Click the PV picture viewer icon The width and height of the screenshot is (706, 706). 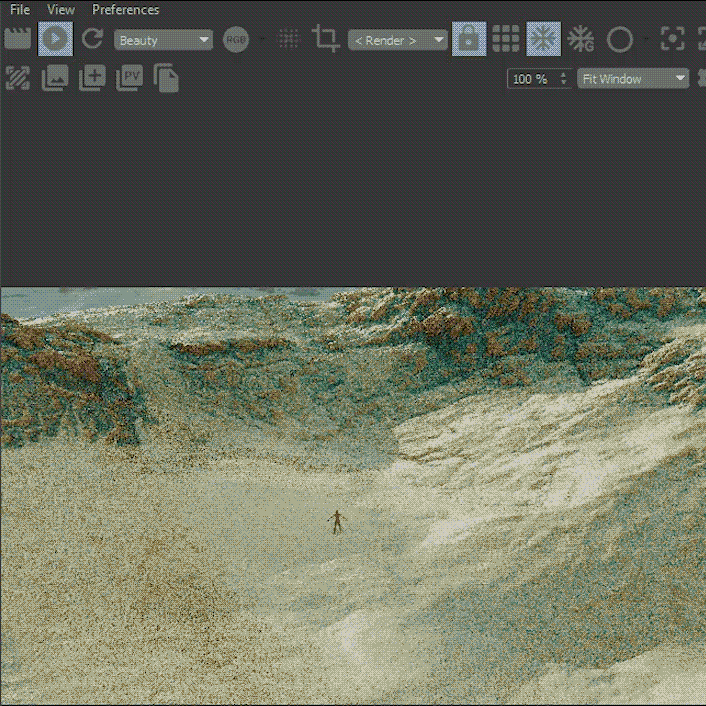point(129,77)
